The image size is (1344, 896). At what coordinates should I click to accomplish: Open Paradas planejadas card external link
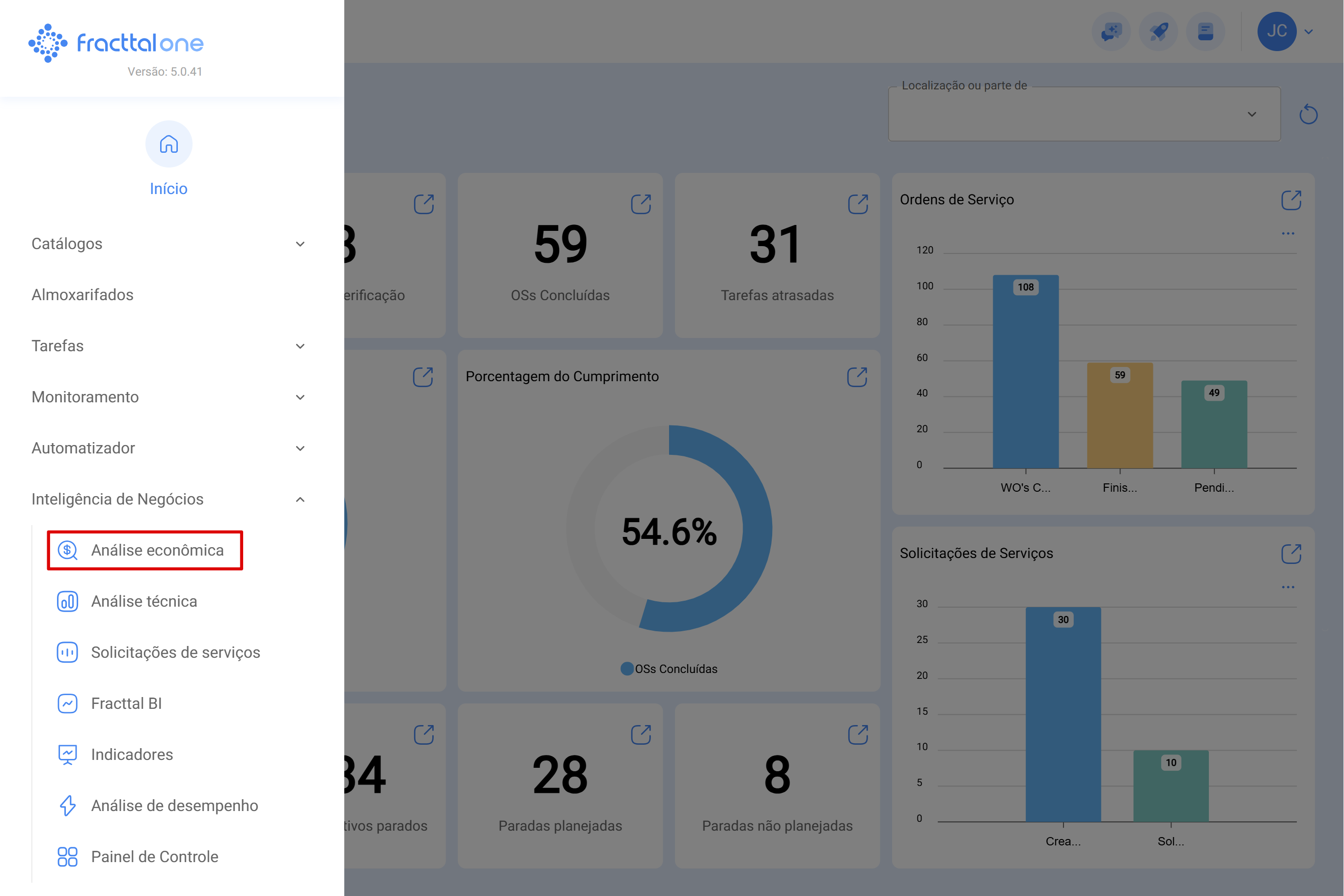pyautogui.click(x=641, y=734)
